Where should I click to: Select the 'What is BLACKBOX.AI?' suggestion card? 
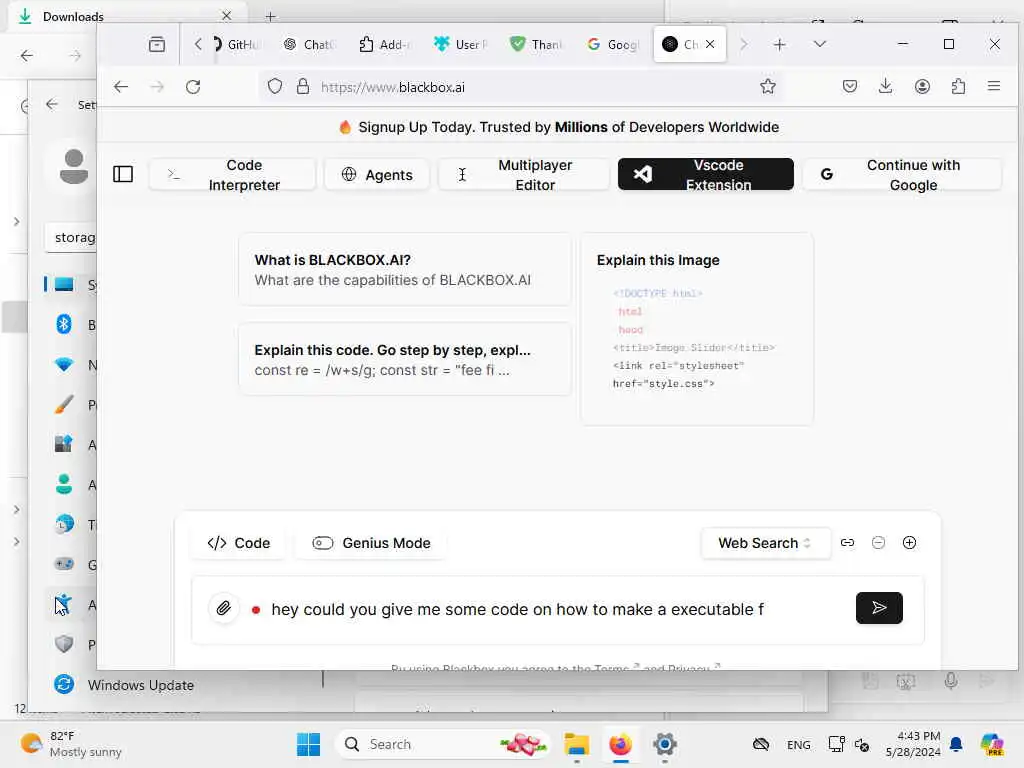[405, 270]
